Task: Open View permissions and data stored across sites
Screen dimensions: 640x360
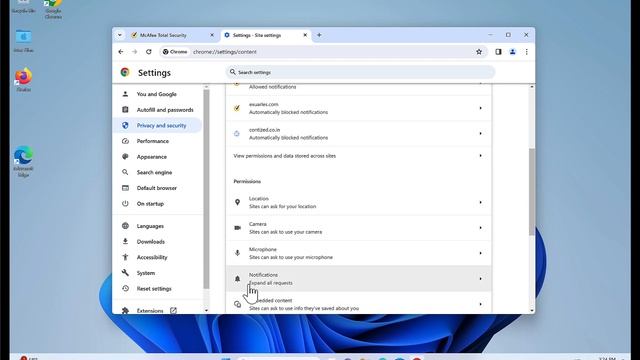Action: click(358, 156)
